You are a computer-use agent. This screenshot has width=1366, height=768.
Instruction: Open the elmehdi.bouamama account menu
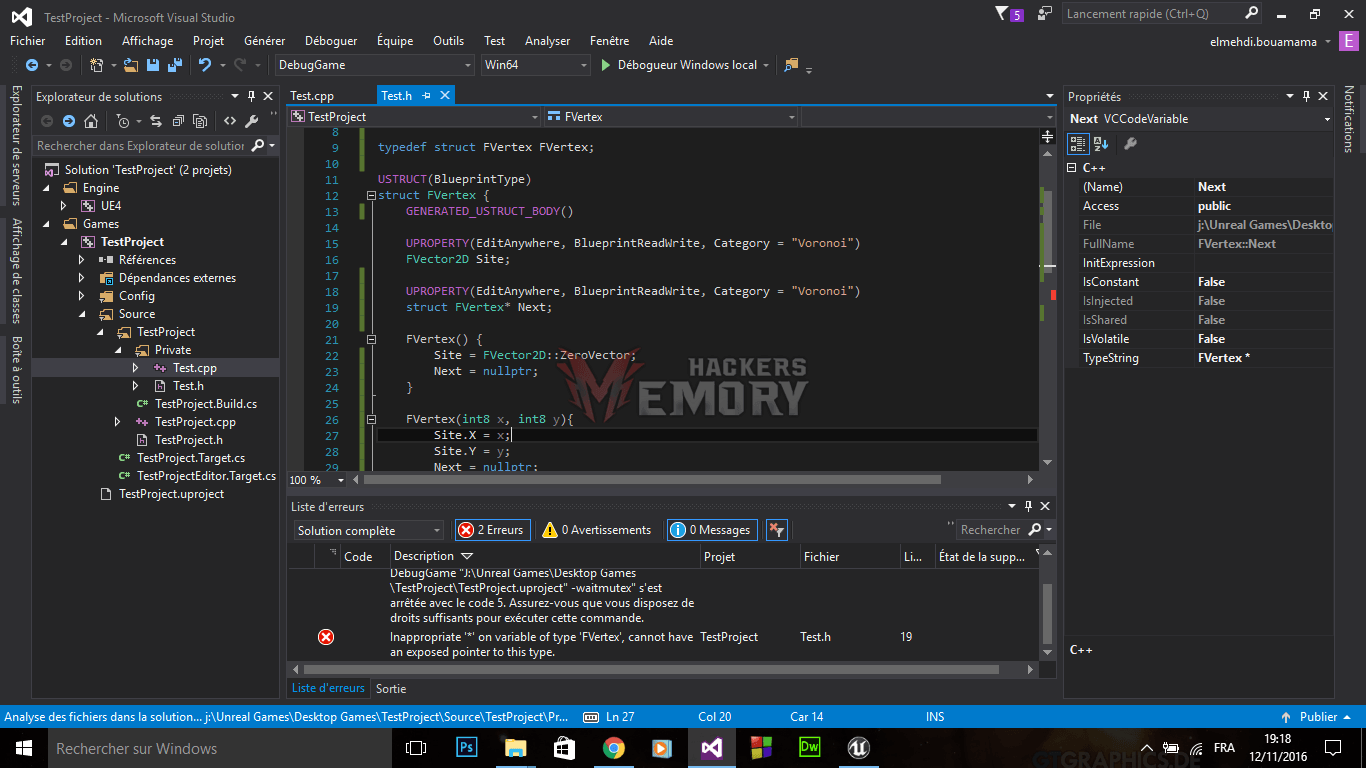pyautogui.click(x=1270, y=42)
